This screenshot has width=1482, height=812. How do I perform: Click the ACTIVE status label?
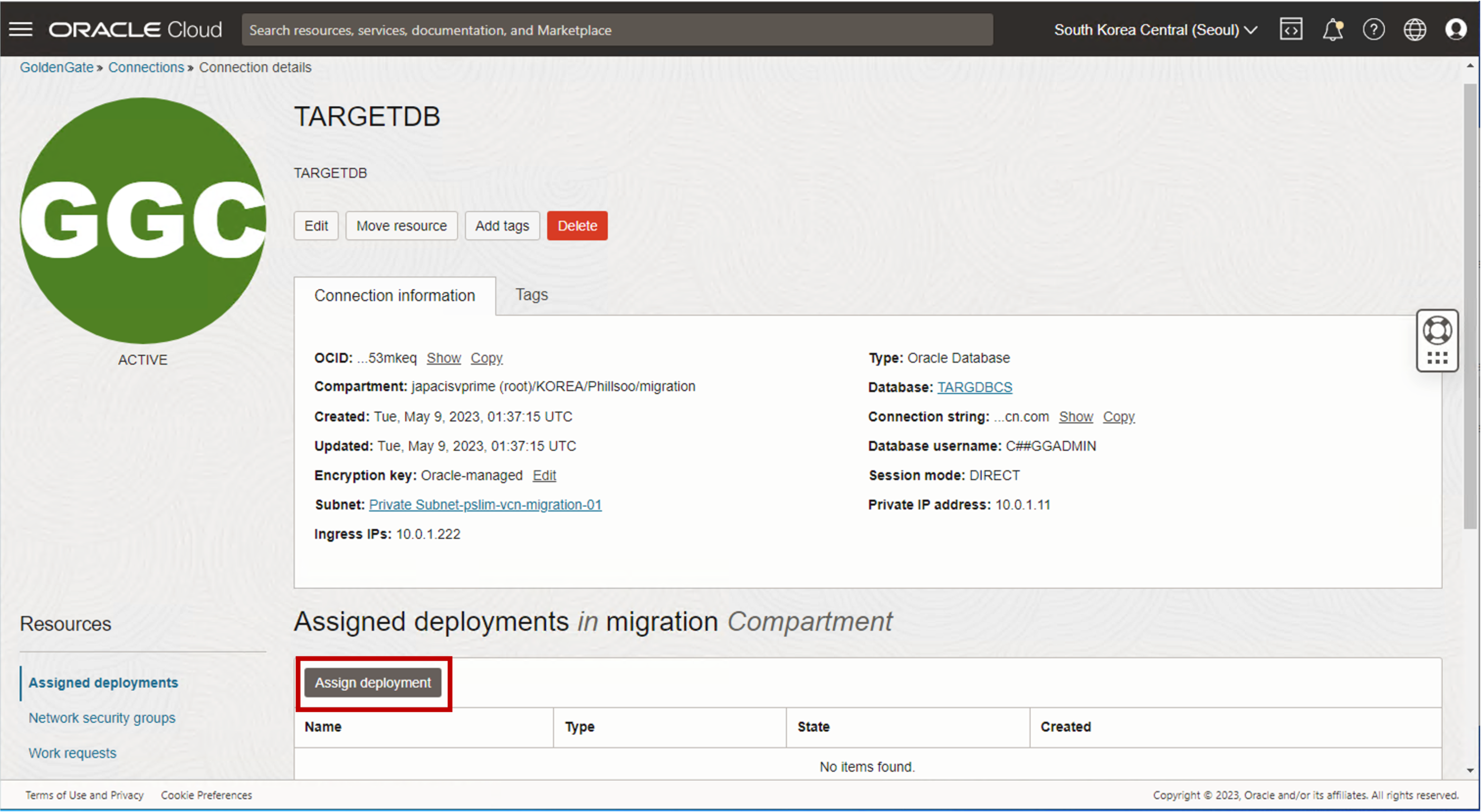[x=142, y=360]
